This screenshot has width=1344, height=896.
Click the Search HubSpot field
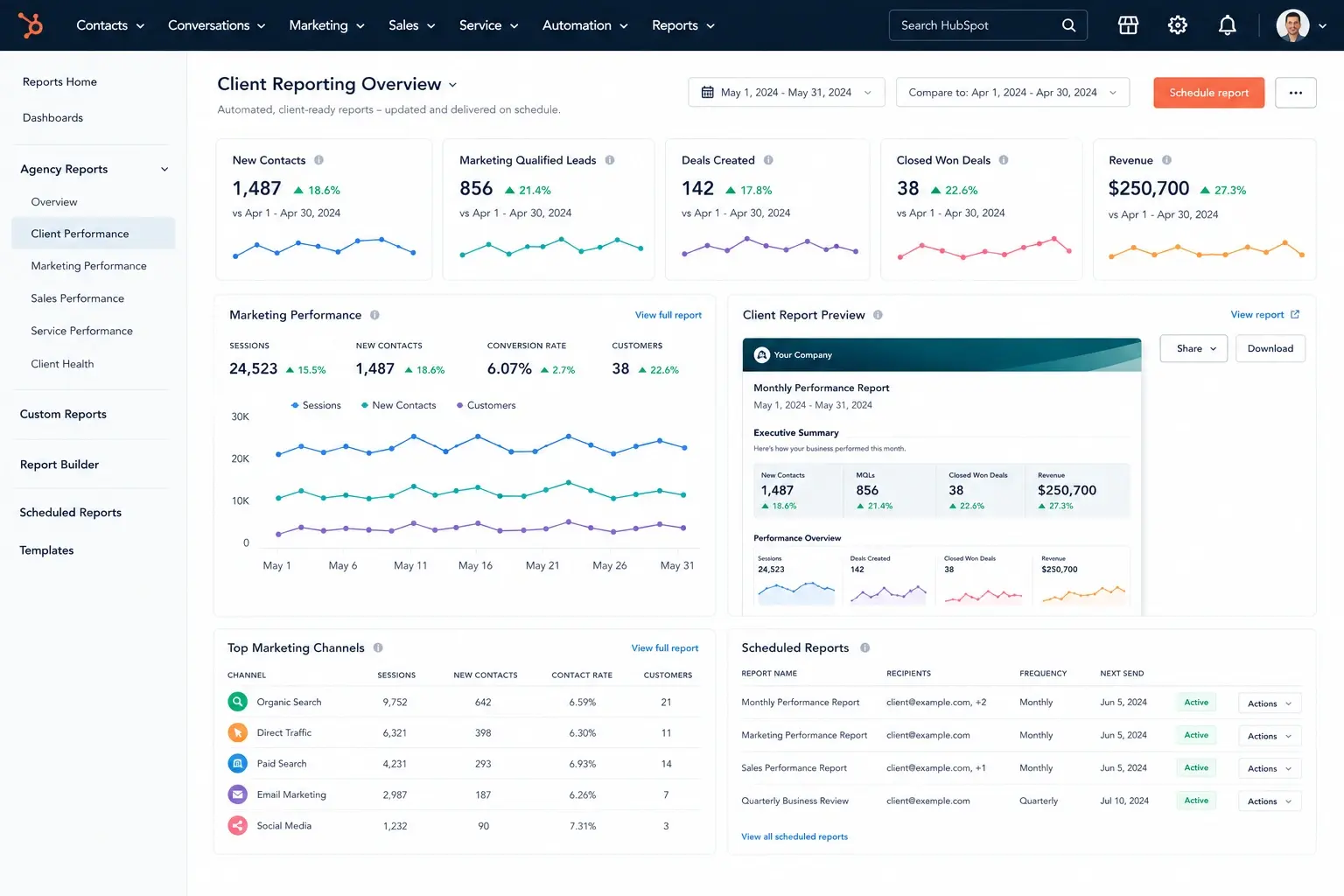988,25
